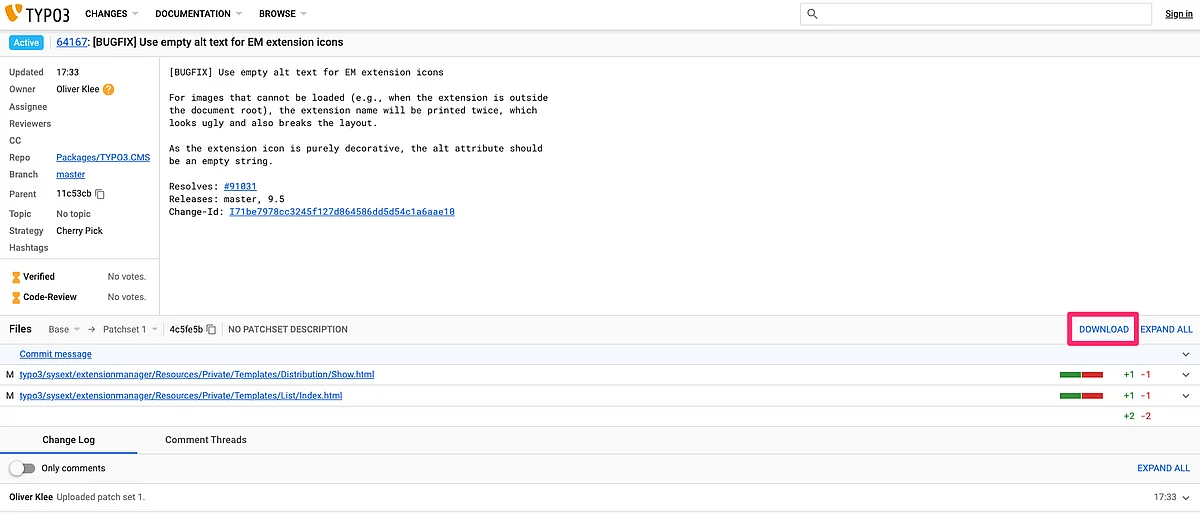The image size is (1200, 522).
Task: Open the Patchset 1 selector dropdown
Action: click(130, 329)
